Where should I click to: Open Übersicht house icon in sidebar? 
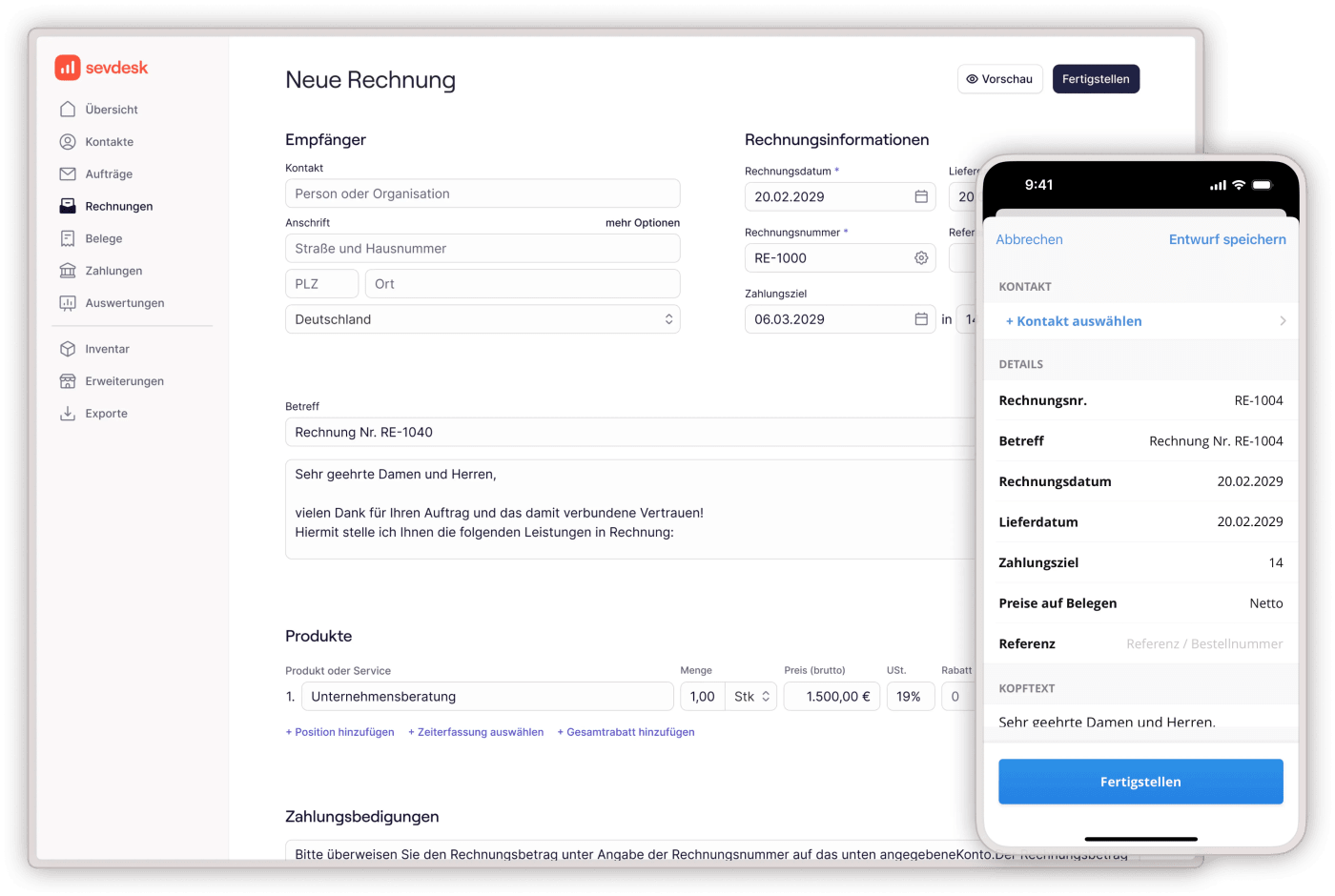[x=68, y=109]
